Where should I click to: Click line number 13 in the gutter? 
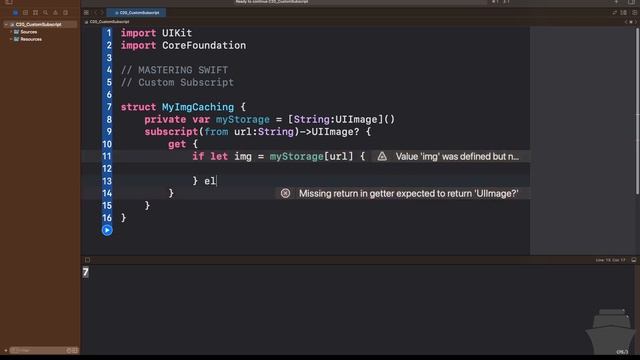[x=107, y=181]
